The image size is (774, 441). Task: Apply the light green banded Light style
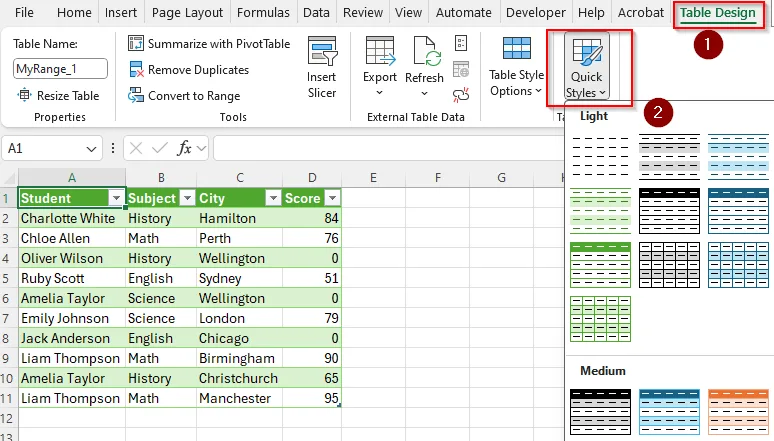[600, 211]
